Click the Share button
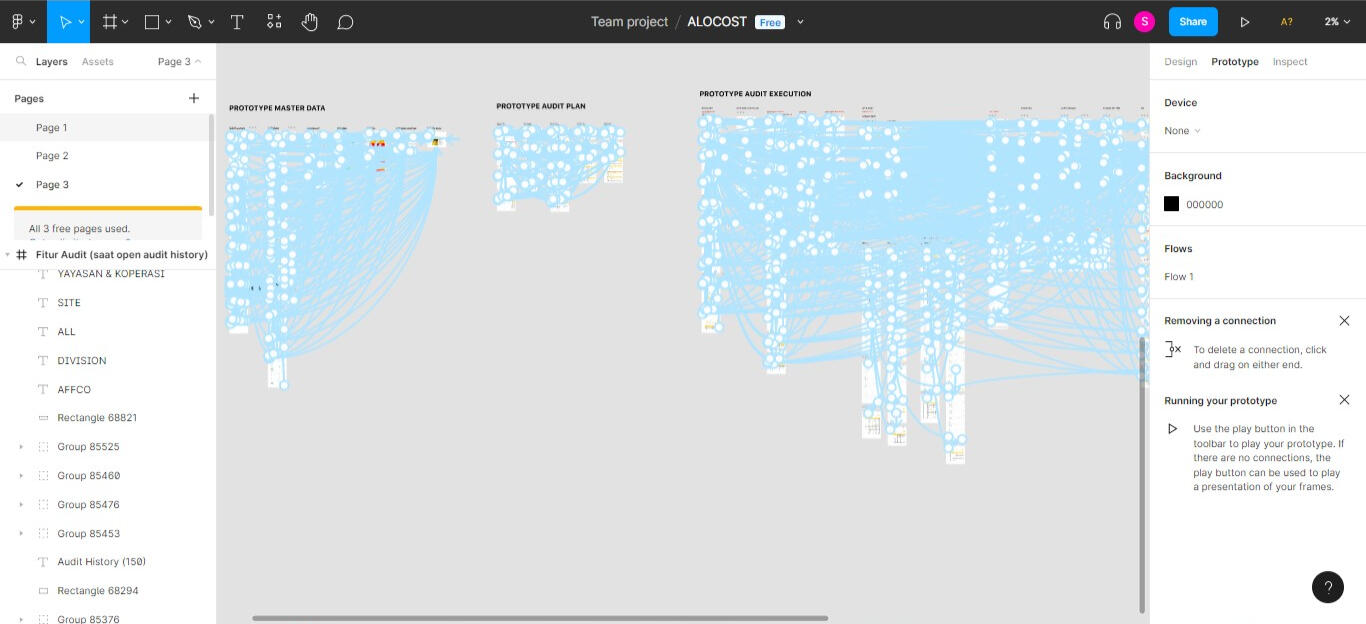The height and width of the screenshot is (624, 1366). click(1193, 21)
